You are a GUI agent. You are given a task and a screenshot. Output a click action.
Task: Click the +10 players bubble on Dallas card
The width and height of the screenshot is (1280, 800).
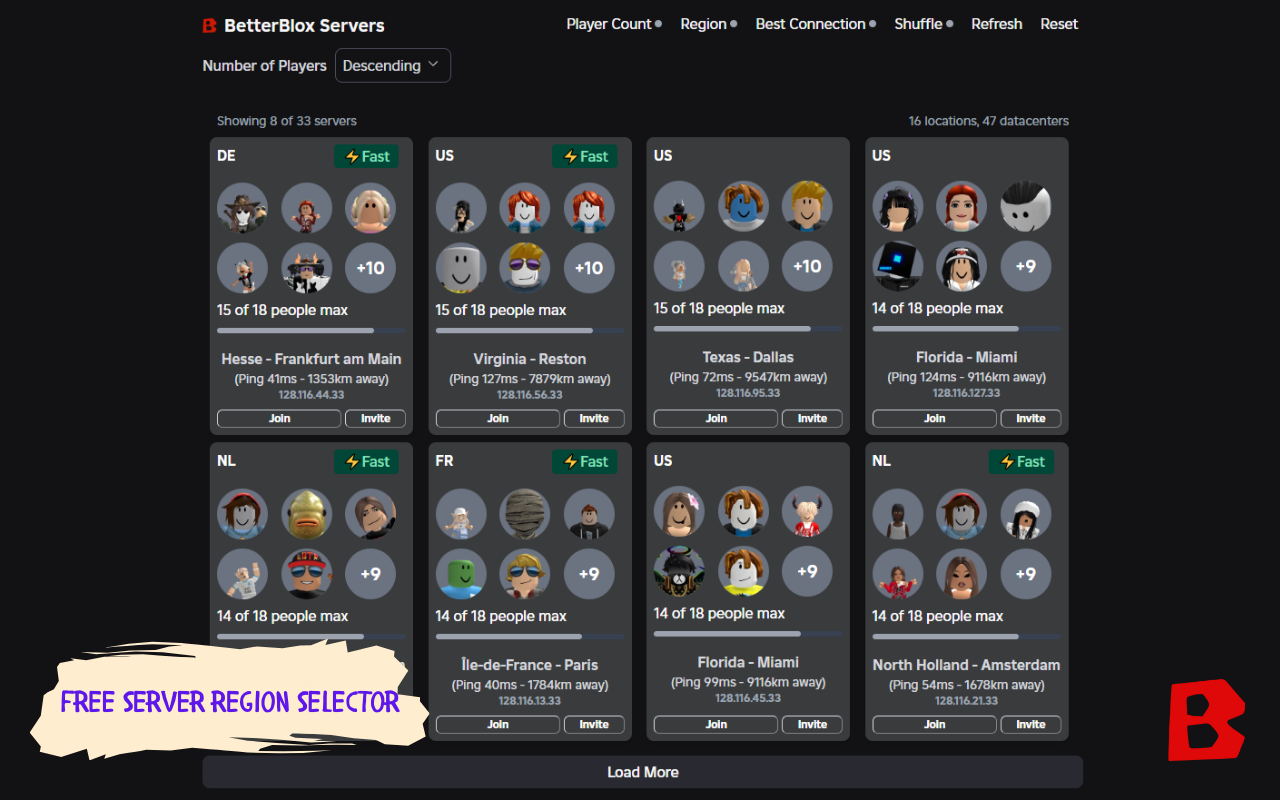click(807, 266)
